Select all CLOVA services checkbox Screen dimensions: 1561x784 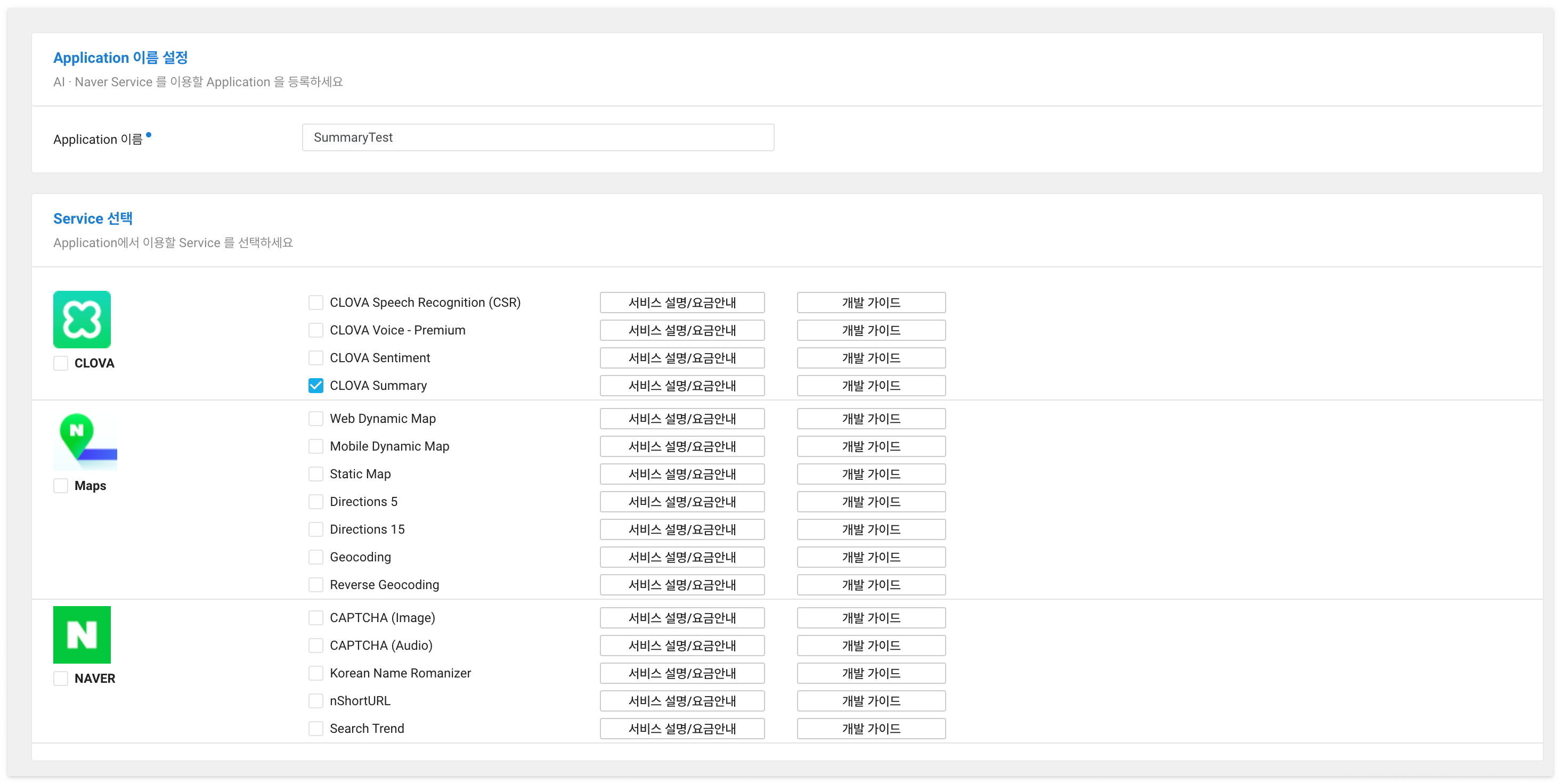61,363
